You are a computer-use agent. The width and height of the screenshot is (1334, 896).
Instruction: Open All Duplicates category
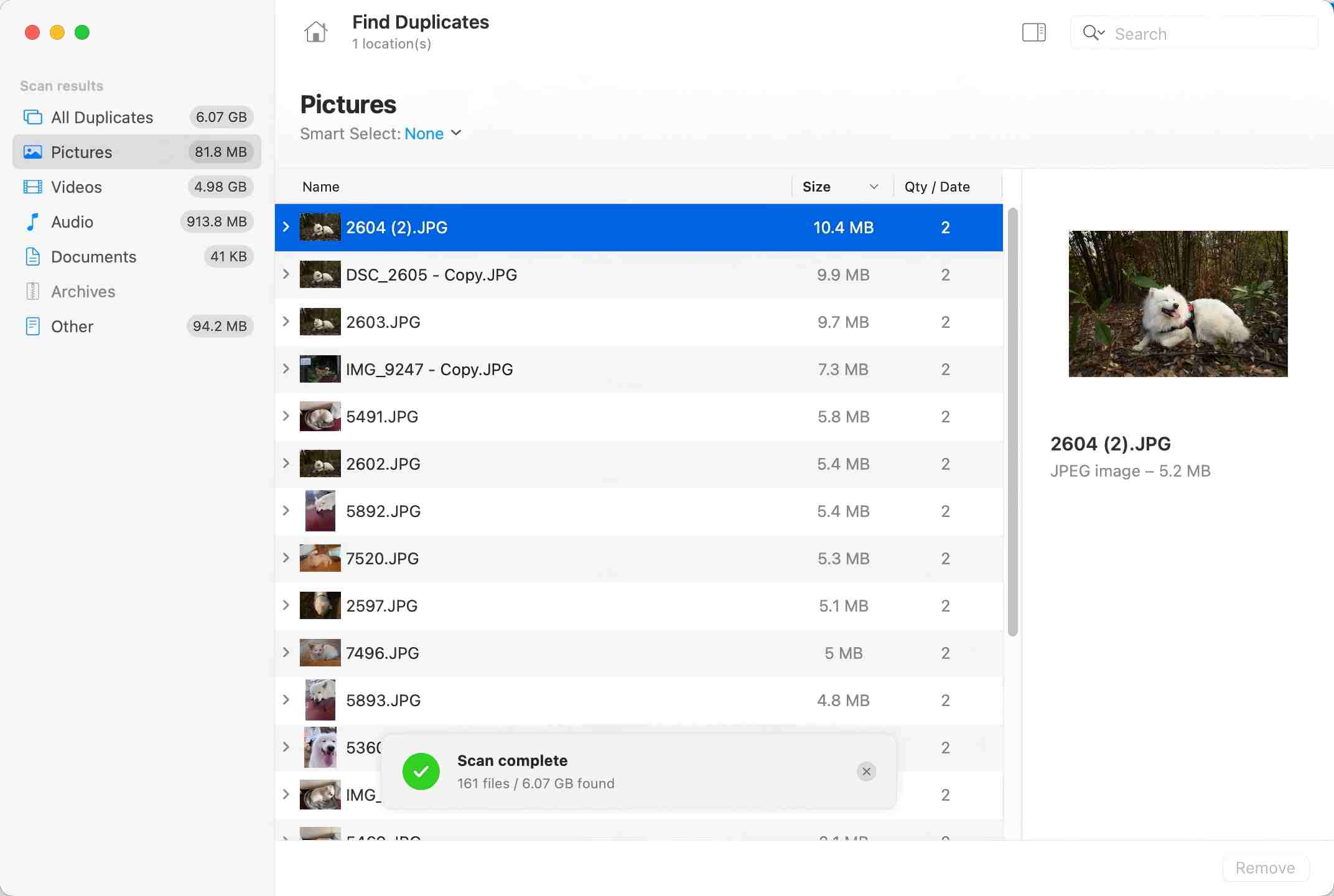tap(102, 118)
